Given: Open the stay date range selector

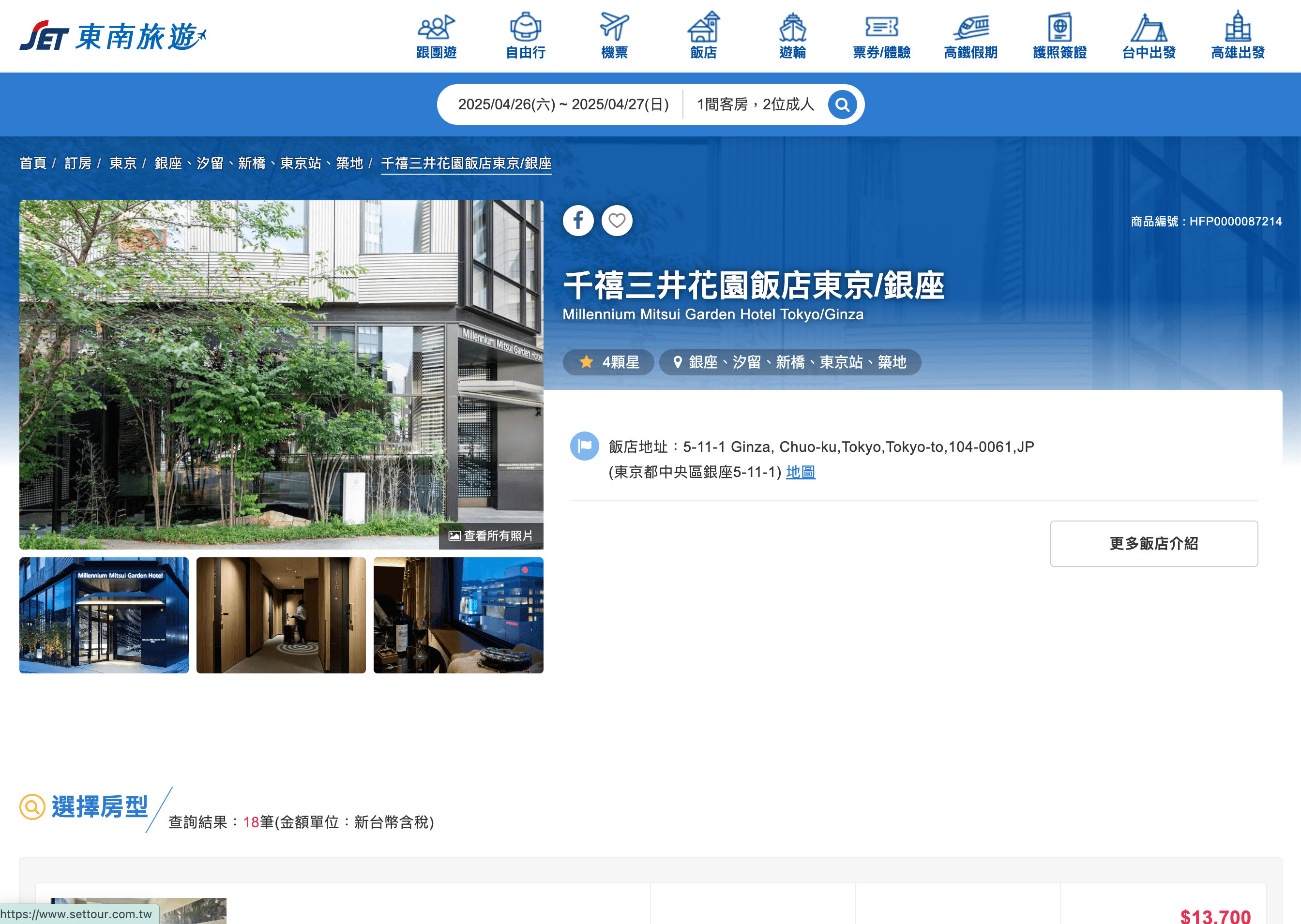Looking at the screenshot, I should pos(563,104).
